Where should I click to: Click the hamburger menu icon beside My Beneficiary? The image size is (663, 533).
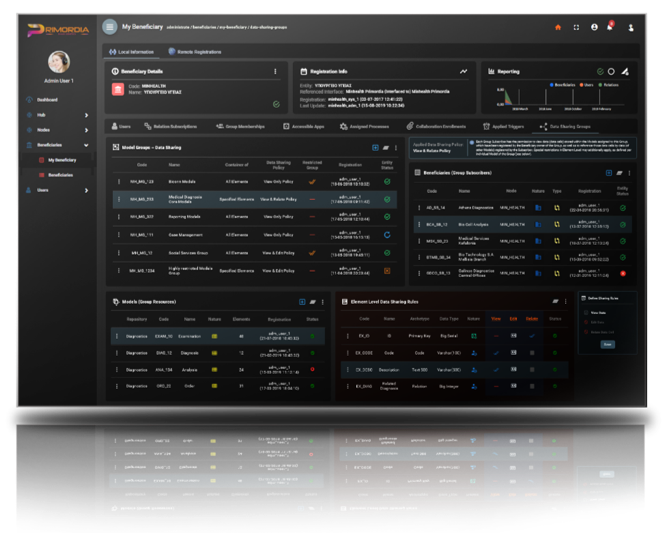109,26
